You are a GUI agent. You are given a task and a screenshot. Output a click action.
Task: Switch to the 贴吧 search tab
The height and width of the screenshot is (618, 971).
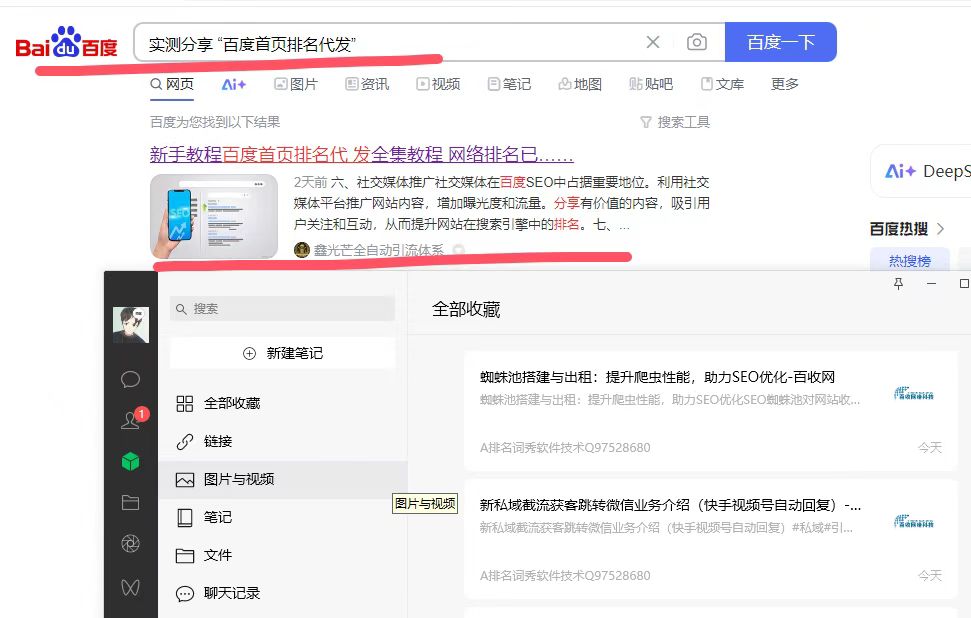[x=651, y=84]
